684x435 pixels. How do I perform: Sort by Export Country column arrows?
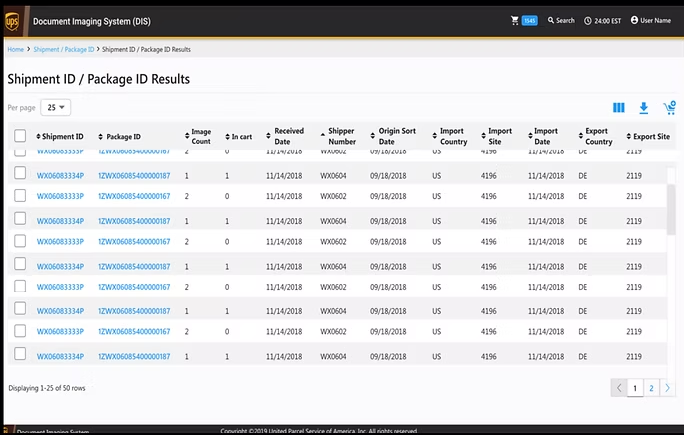coord(581,136)
